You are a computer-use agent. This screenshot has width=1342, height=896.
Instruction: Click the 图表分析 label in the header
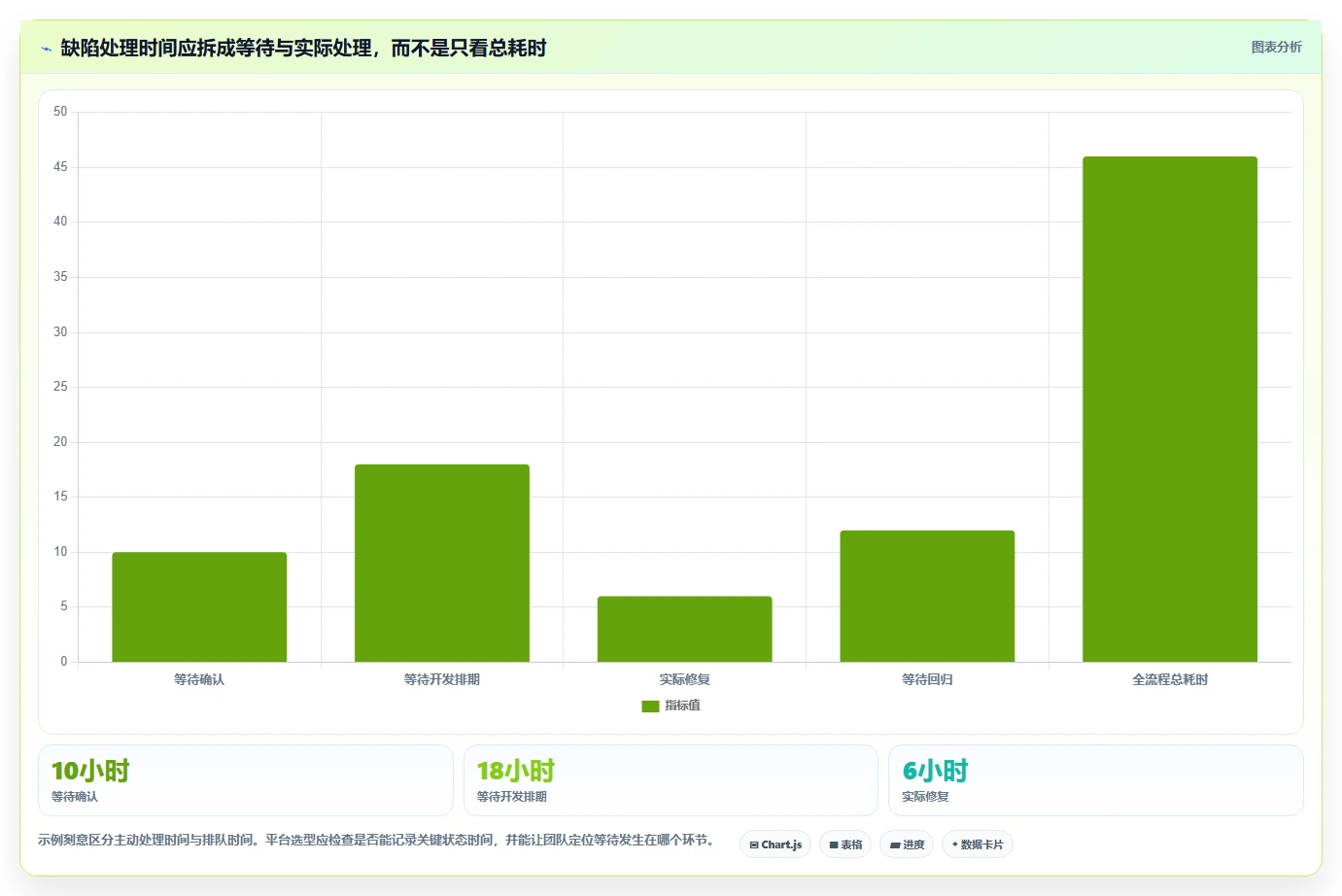click(x=1276, y=47)
